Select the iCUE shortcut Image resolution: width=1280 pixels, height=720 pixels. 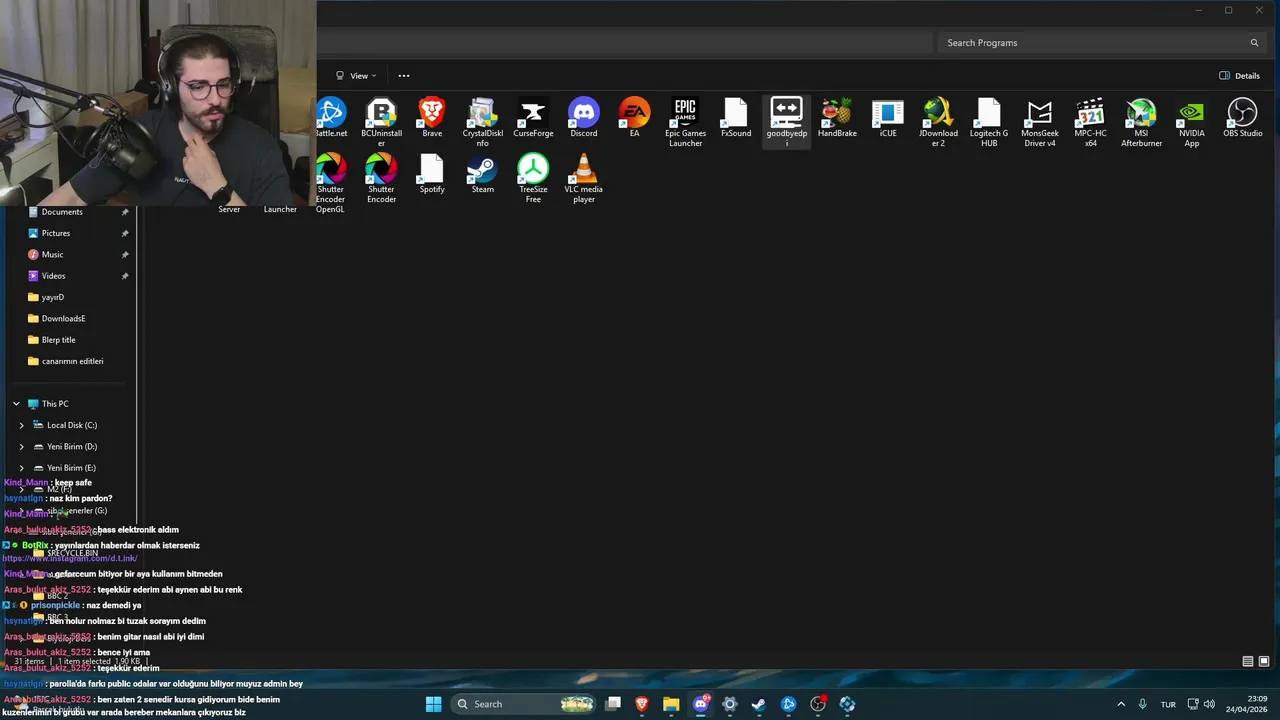click(888, 118)
